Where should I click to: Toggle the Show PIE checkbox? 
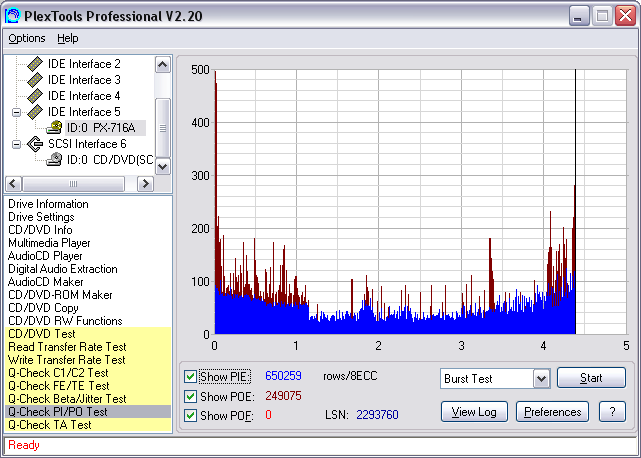click(x=190, y=376)
